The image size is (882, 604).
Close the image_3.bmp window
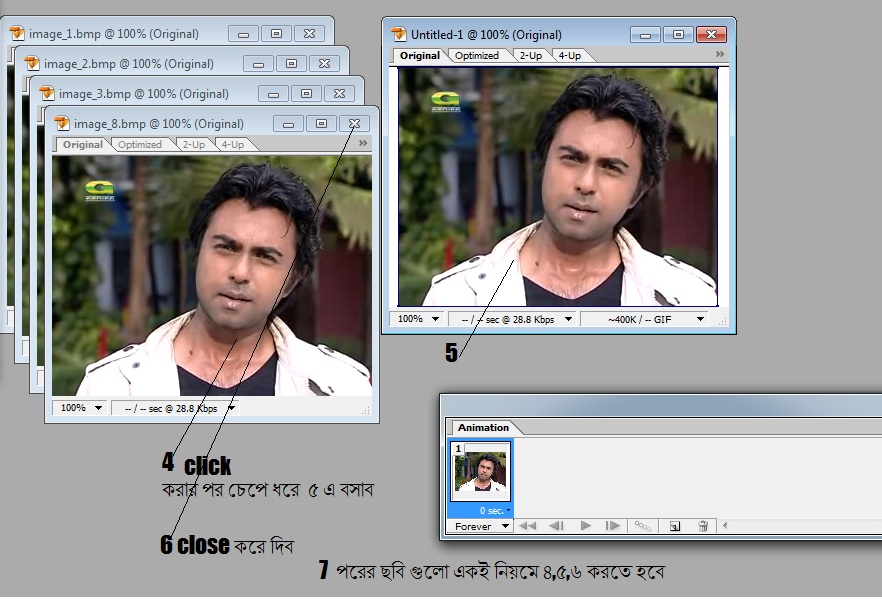click(x=339, y=93)
